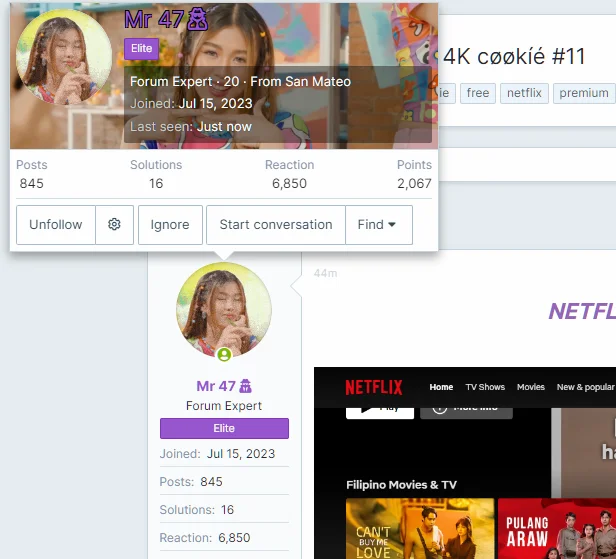
Task: Open Mr 47 name in profile popup
Action: pyautogui.click(x=154, y=19)
